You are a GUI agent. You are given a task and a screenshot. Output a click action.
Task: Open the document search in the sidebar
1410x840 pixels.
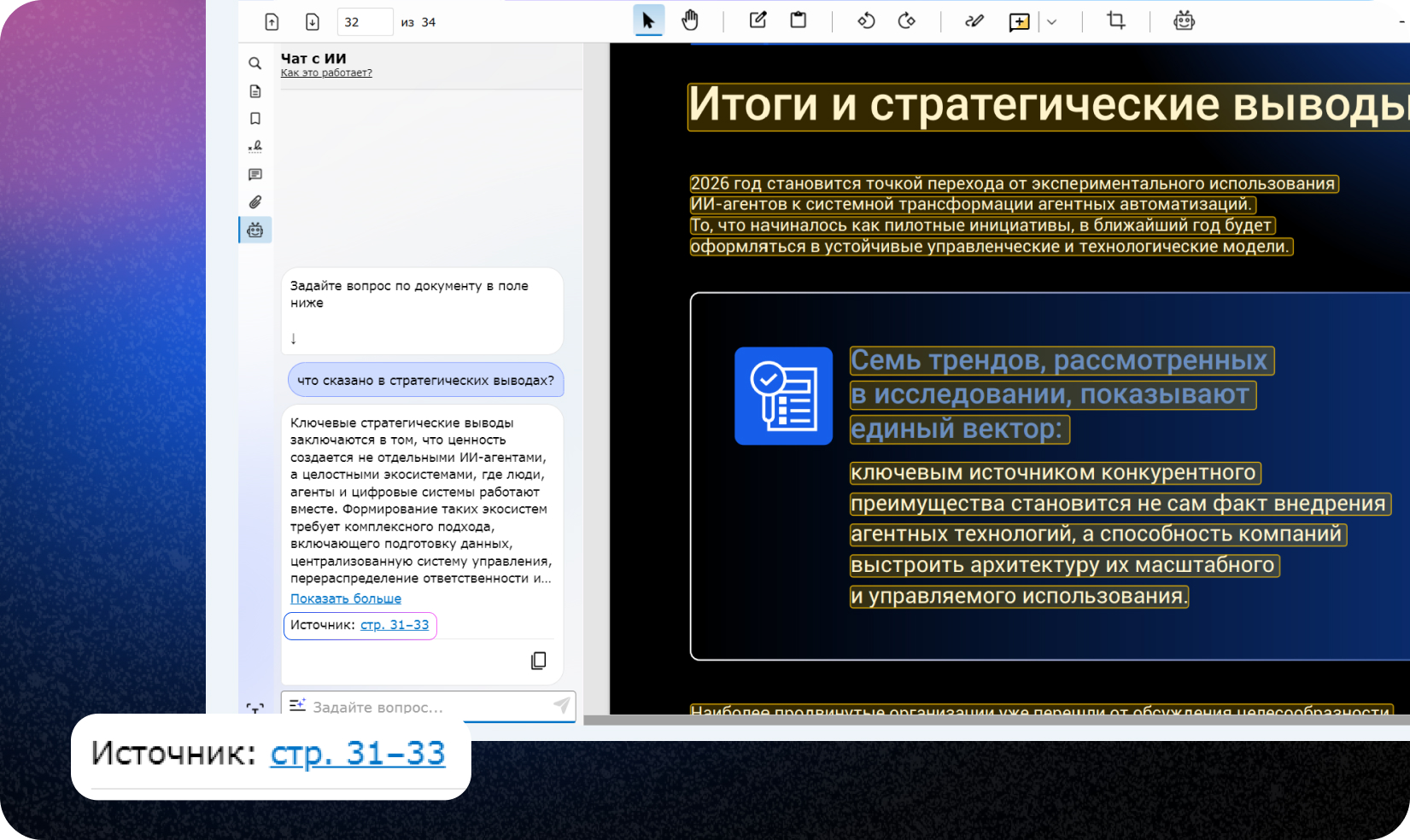(255, 62)
